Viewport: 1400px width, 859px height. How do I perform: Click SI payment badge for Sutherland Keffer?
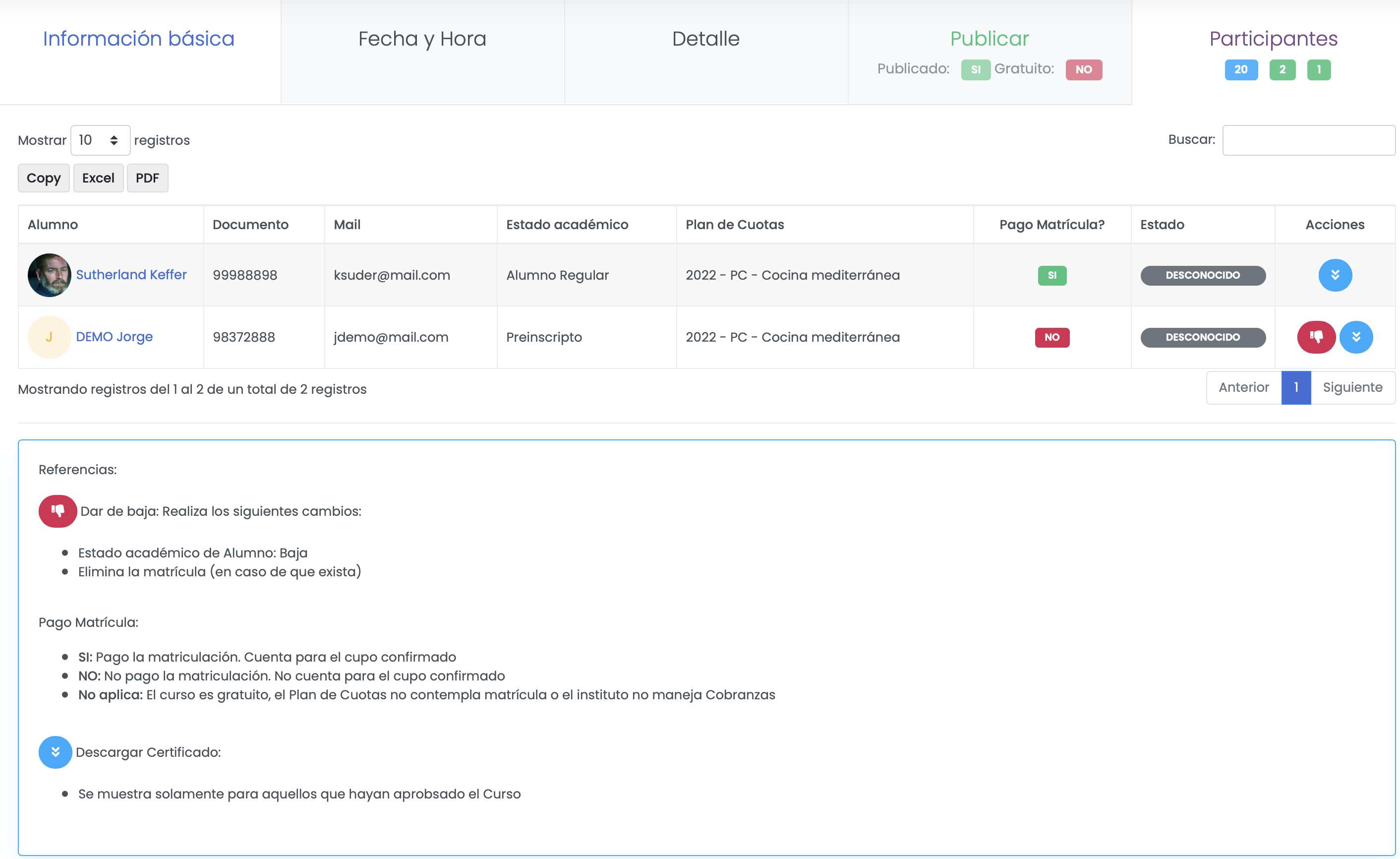pos(1051,276)
